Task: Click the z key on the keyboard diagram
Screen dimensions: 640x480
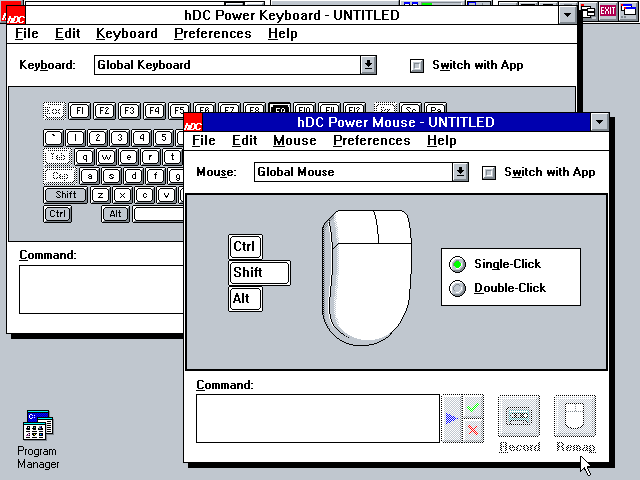Action: tap(100, 195)
